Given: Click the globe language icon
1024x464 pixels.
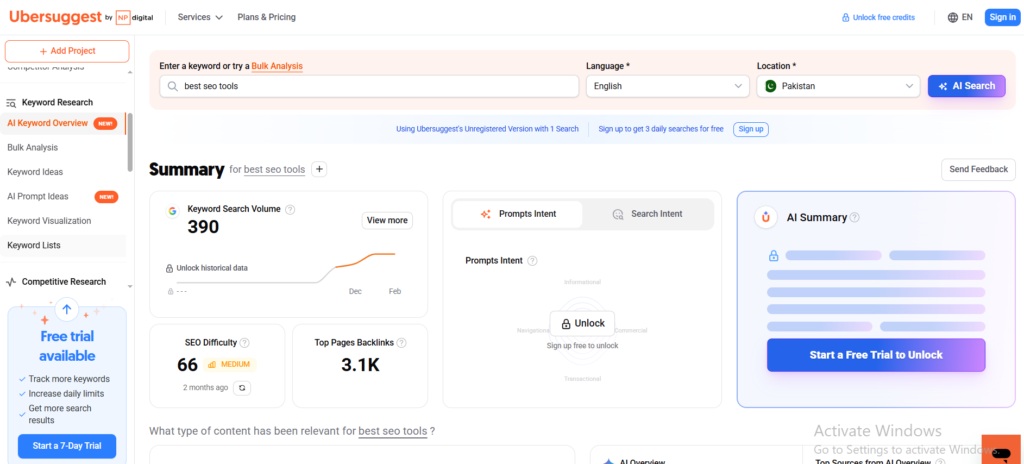Looking at the screenshot, I should pyautogui.click(x=951, y=17).
